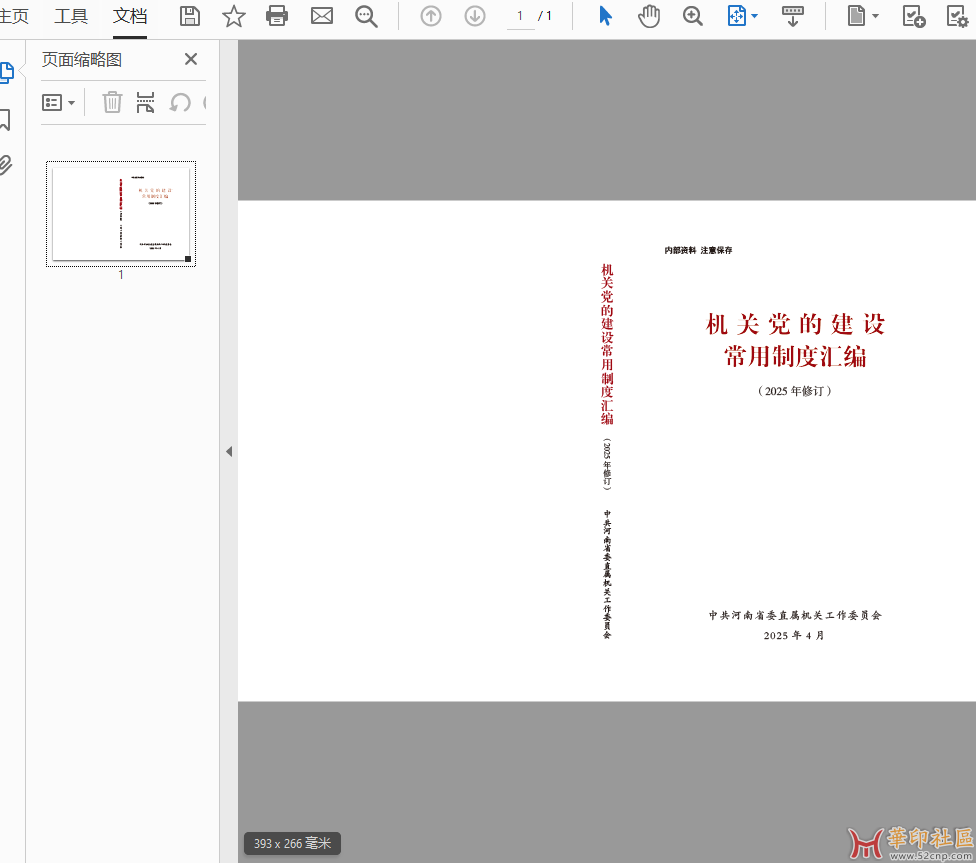976x863 pixels.
Task: Close the 页面缩略图 panel
Action: coord(191,60)
